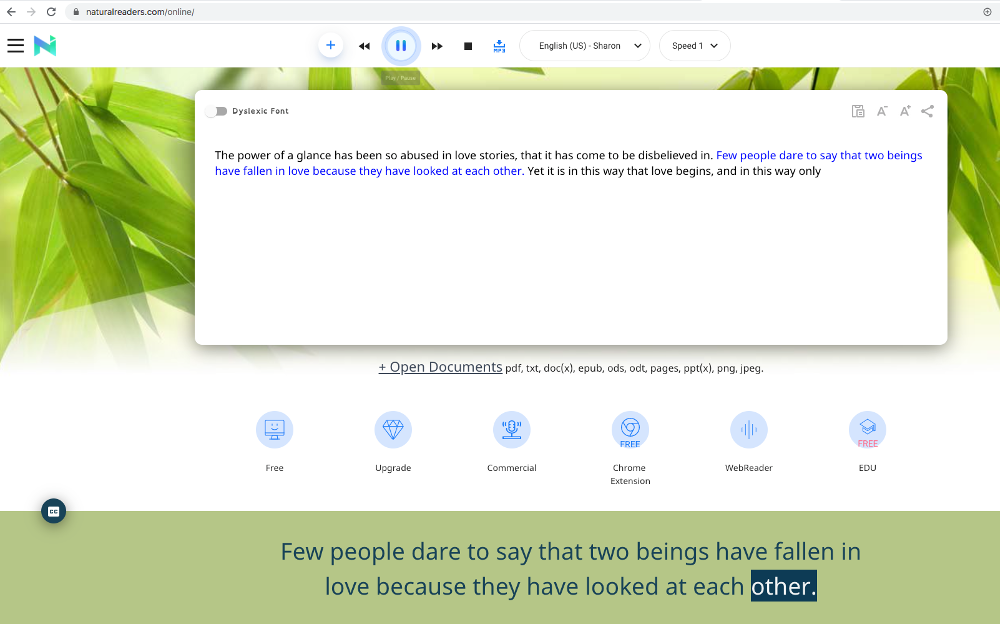Click the Upgrade diamond option
The height and width of the screenshot is (624, 1000).
(393, 429)
